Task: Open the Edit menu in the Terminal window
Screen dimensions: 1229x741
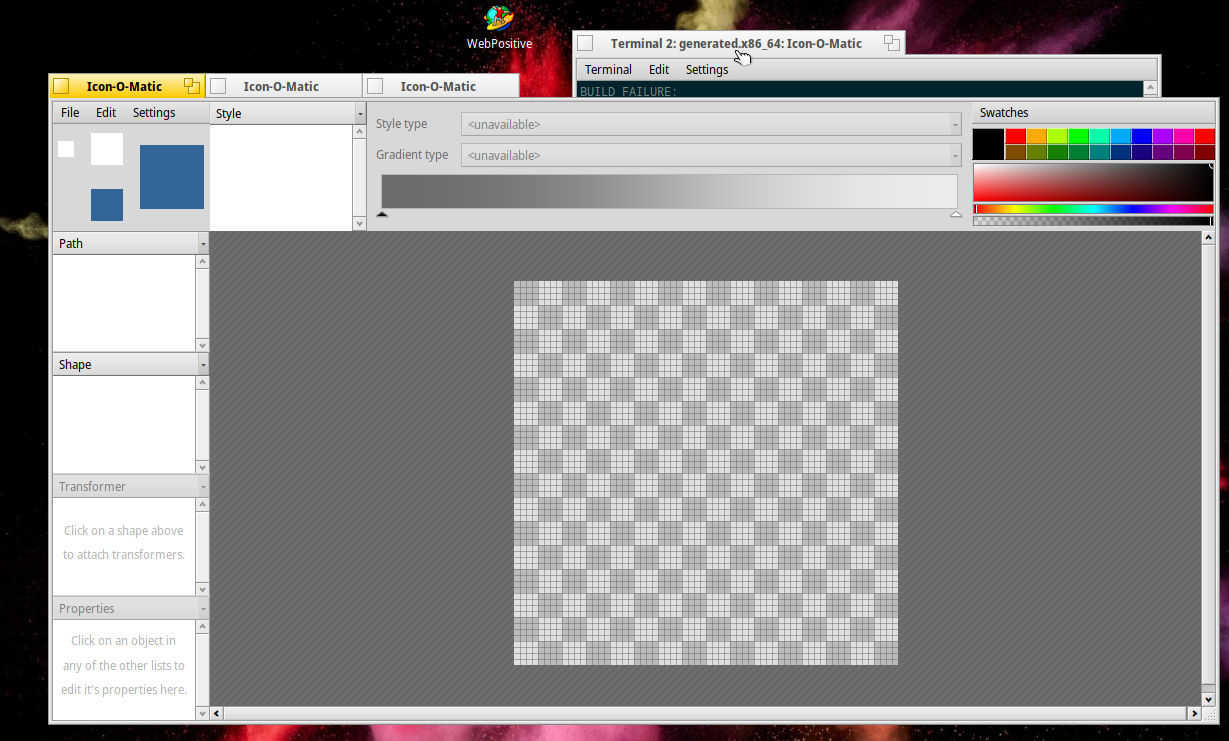Action: click(659, 69)
